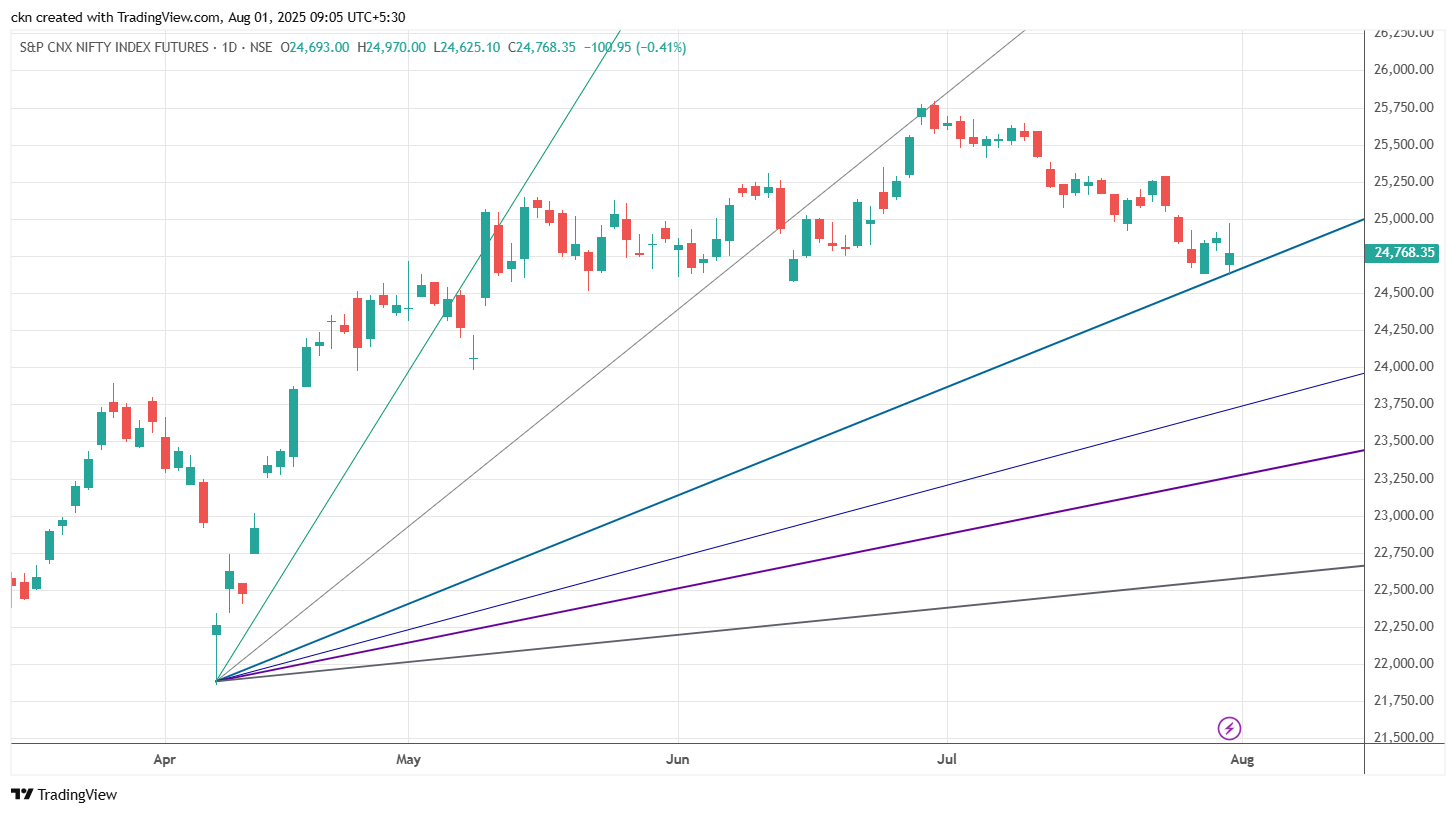Click the −100.95 (−0.41%) change value
This screenshot has height=814, width=1456.
[634, 47]
